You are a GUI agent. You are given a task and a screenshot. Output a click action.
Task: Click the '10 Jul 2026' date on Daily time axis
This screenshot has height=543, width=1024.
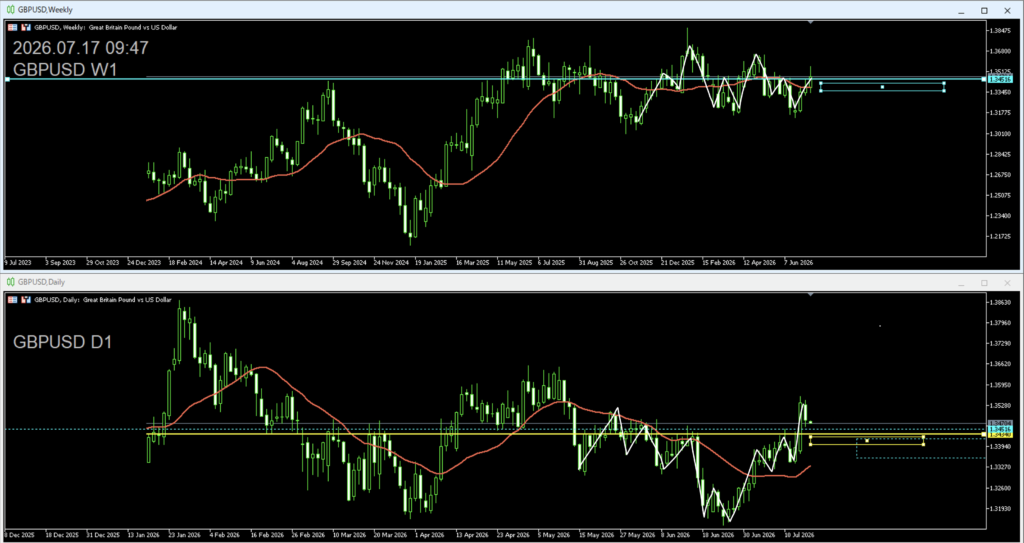pyautogui.click(x=798, y=534)
